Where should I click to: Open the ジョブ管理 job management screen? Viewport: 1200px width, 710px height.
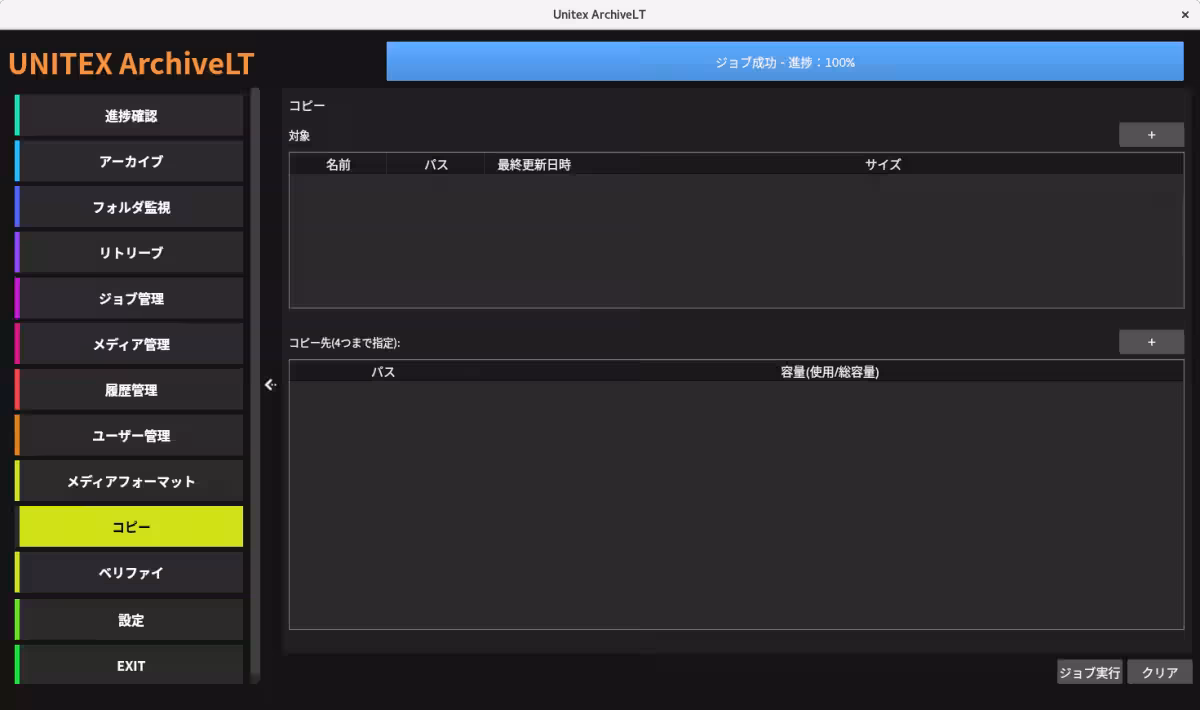pos(129,298)
